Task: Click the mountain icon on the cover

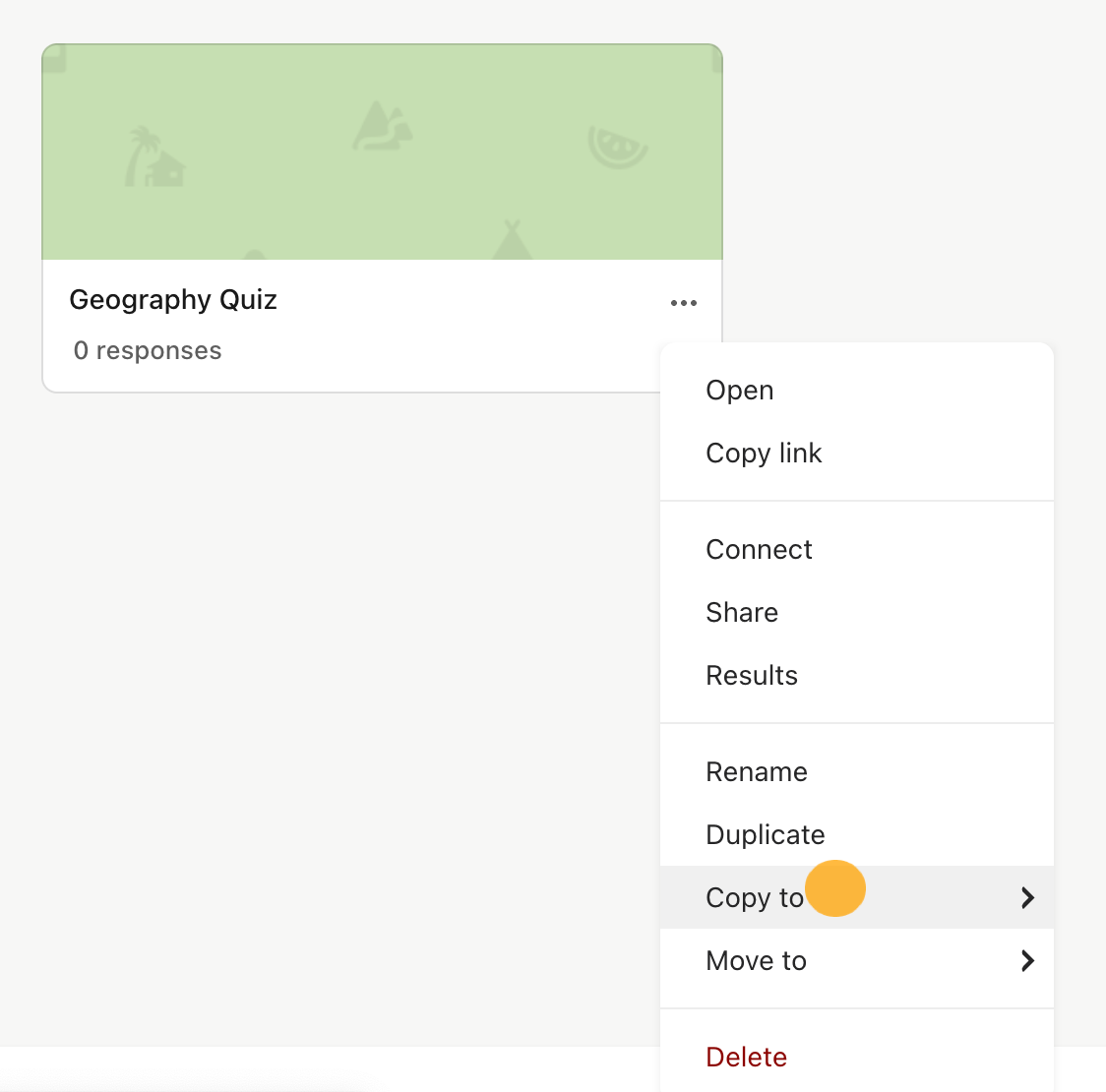Action: click(383, 126)
